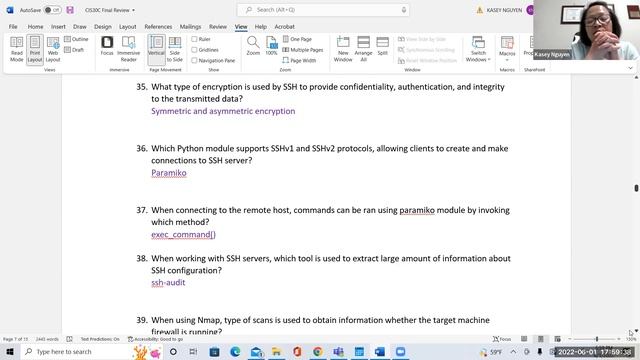This screenshot has width=640, height=360.
Task: Select Print Layout icon in the status bar
Action: [x=540, y=339]
